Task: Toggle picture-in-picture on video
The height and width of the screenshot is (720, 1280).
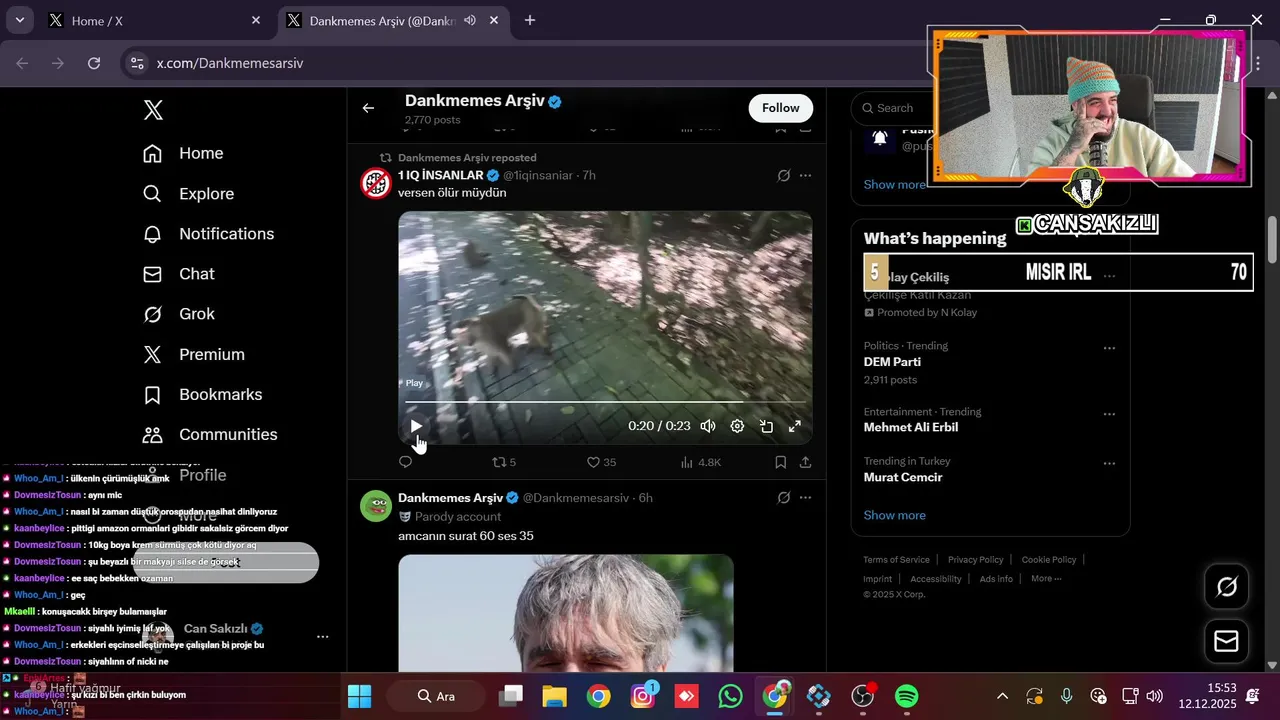Action: [766, 426]
